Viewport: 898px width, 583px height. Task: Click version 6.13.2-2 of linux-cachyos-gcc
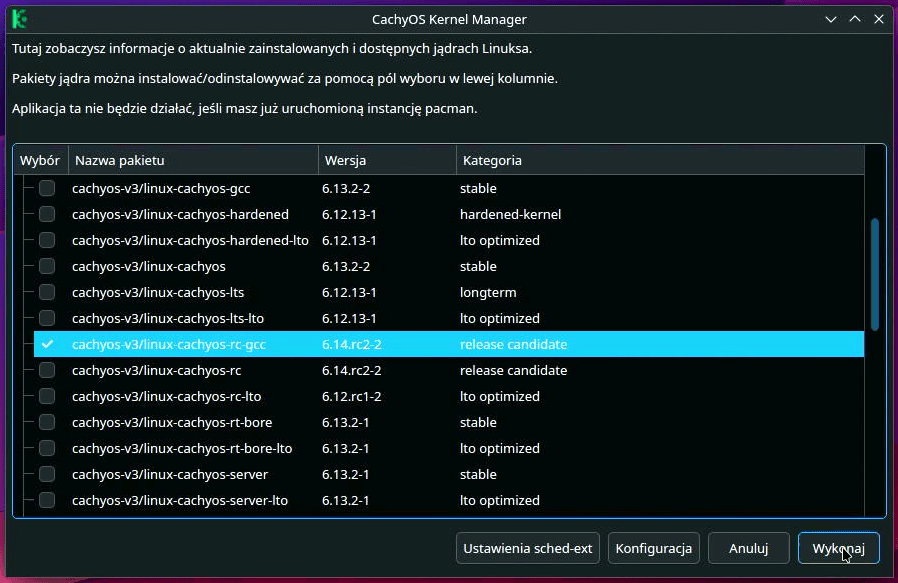[x=346, y=188]
